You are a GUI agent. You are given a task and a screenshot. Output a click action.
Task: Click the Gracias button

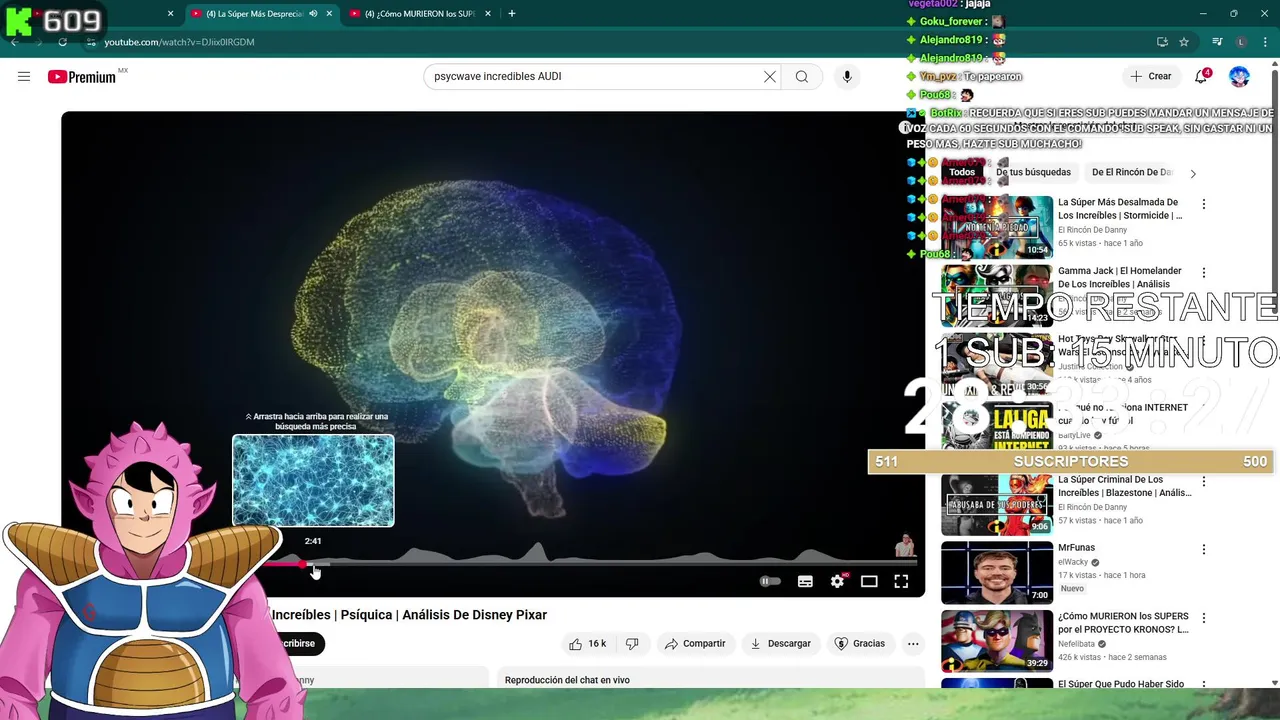[860, 643]
